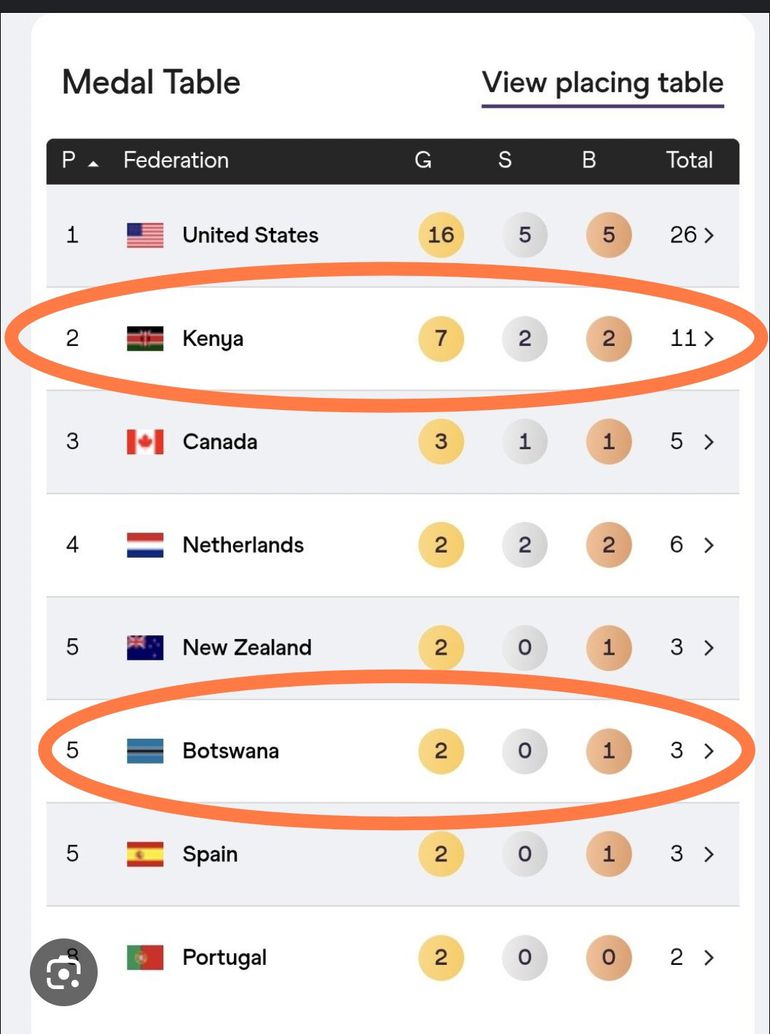The image size is (770, 1034).
Task: Sort by the Total column header
Action: 689,160
